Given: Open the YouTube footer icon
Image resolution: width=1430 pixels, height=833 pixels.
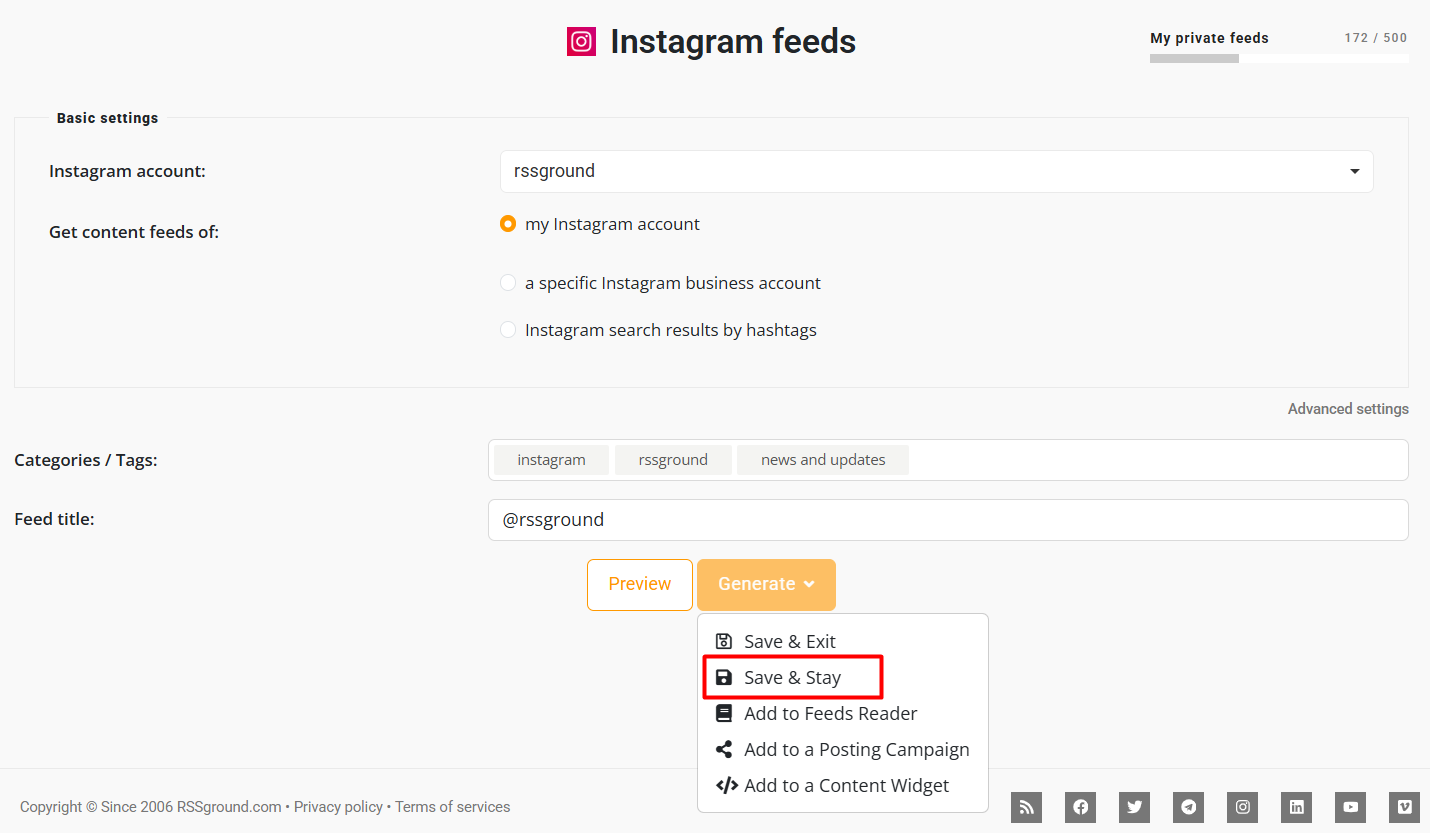Looking at the screenshot, I should (1350, 807).
